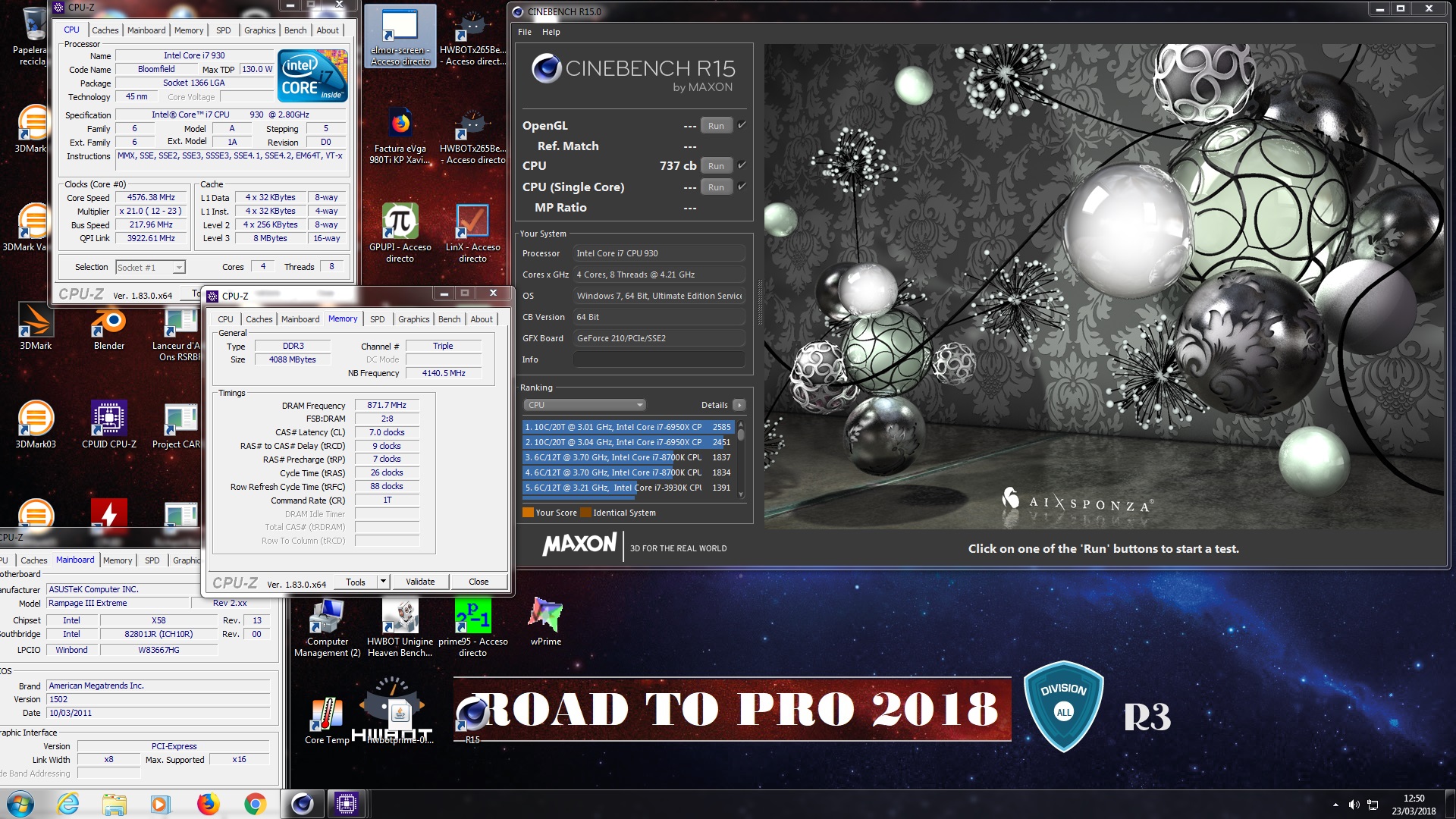1456x819 pixels.
Task: Switch to CPU-Z taskbar button
Action: tap(347, 804)
